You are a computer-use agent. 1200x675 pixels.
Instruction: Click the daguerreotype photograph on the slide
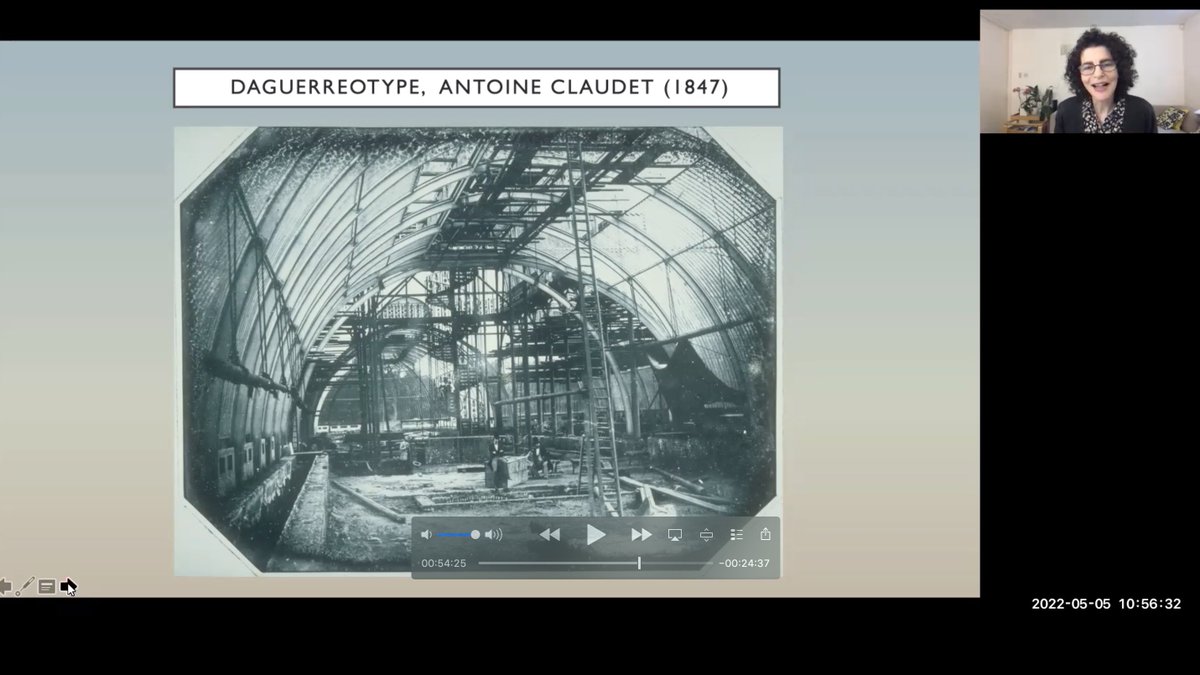pyautogui.click(x=478, y=351)
